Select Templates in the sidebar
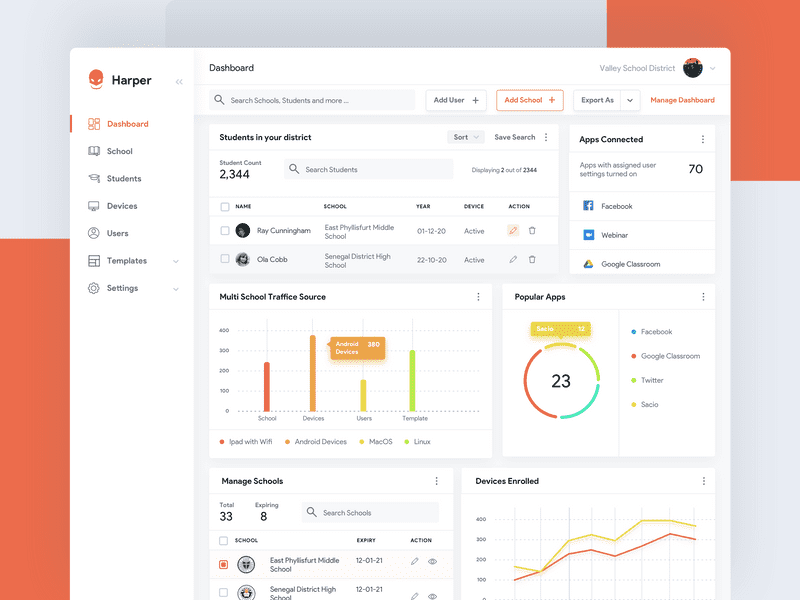Viewport: 800px width, 600px height. 127,261
